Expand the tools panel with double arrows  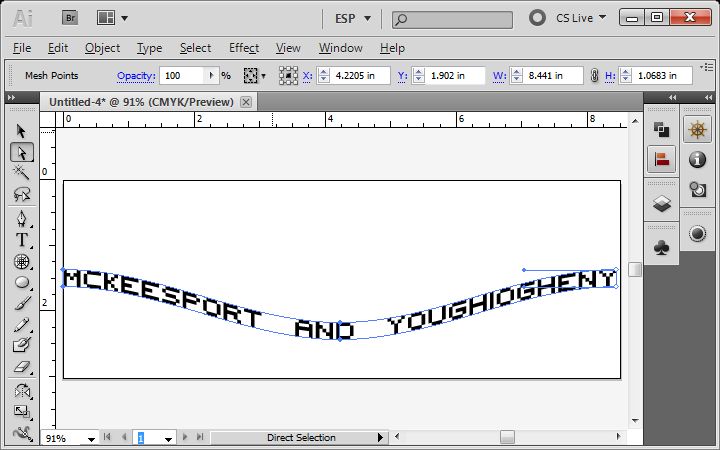click(x=11, y=97)
